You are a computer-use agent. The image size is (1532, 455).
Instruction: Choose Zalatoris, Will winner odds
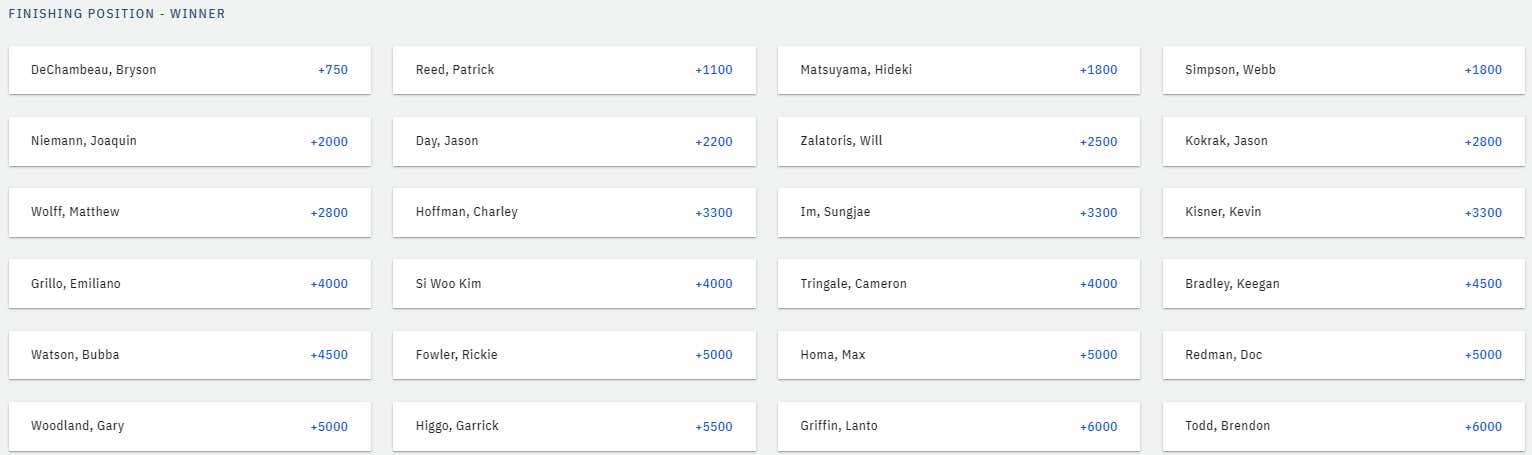click(959, 141)
